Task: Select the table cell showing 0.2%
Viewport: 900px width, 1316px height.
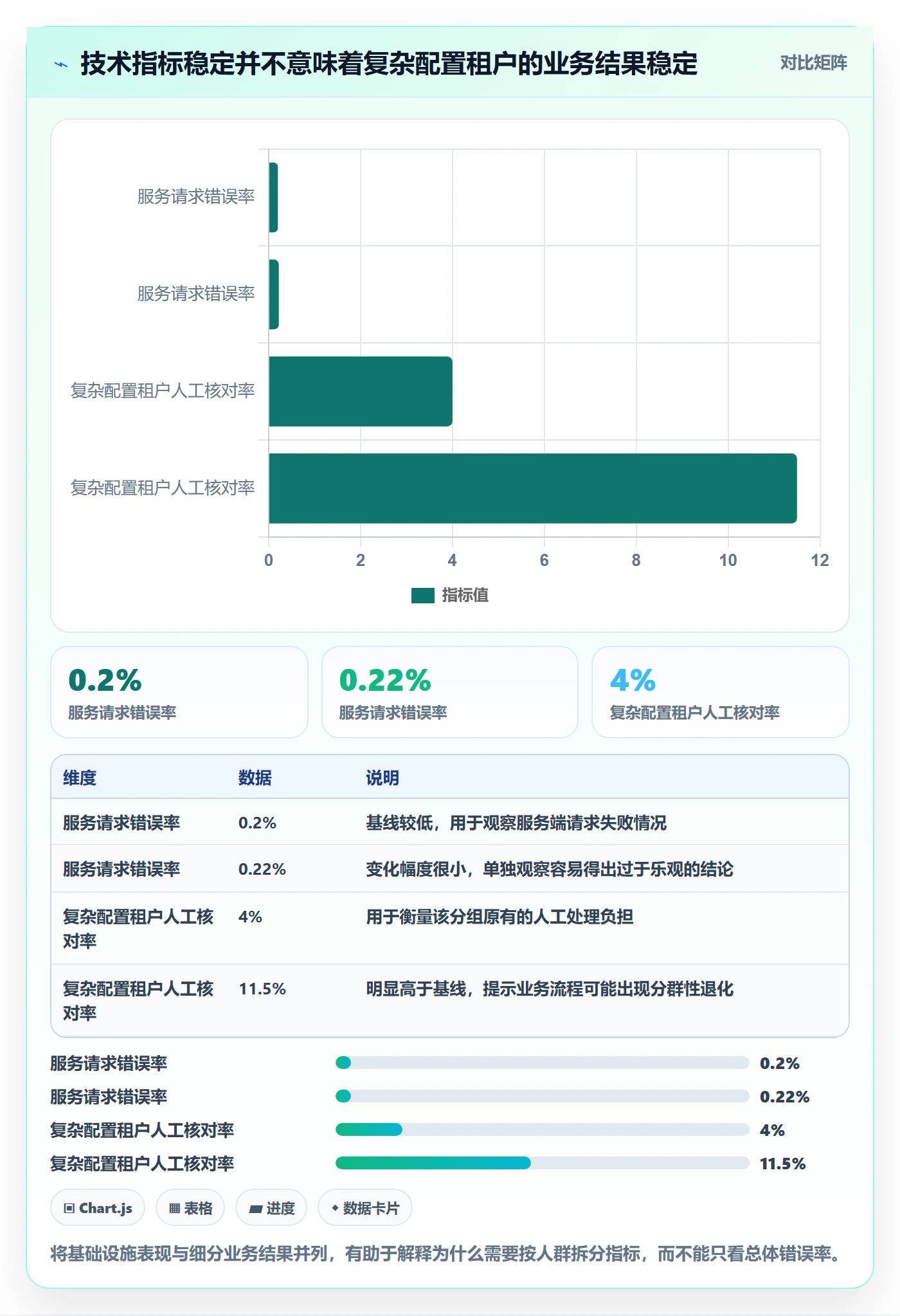Action: point(257,823)
